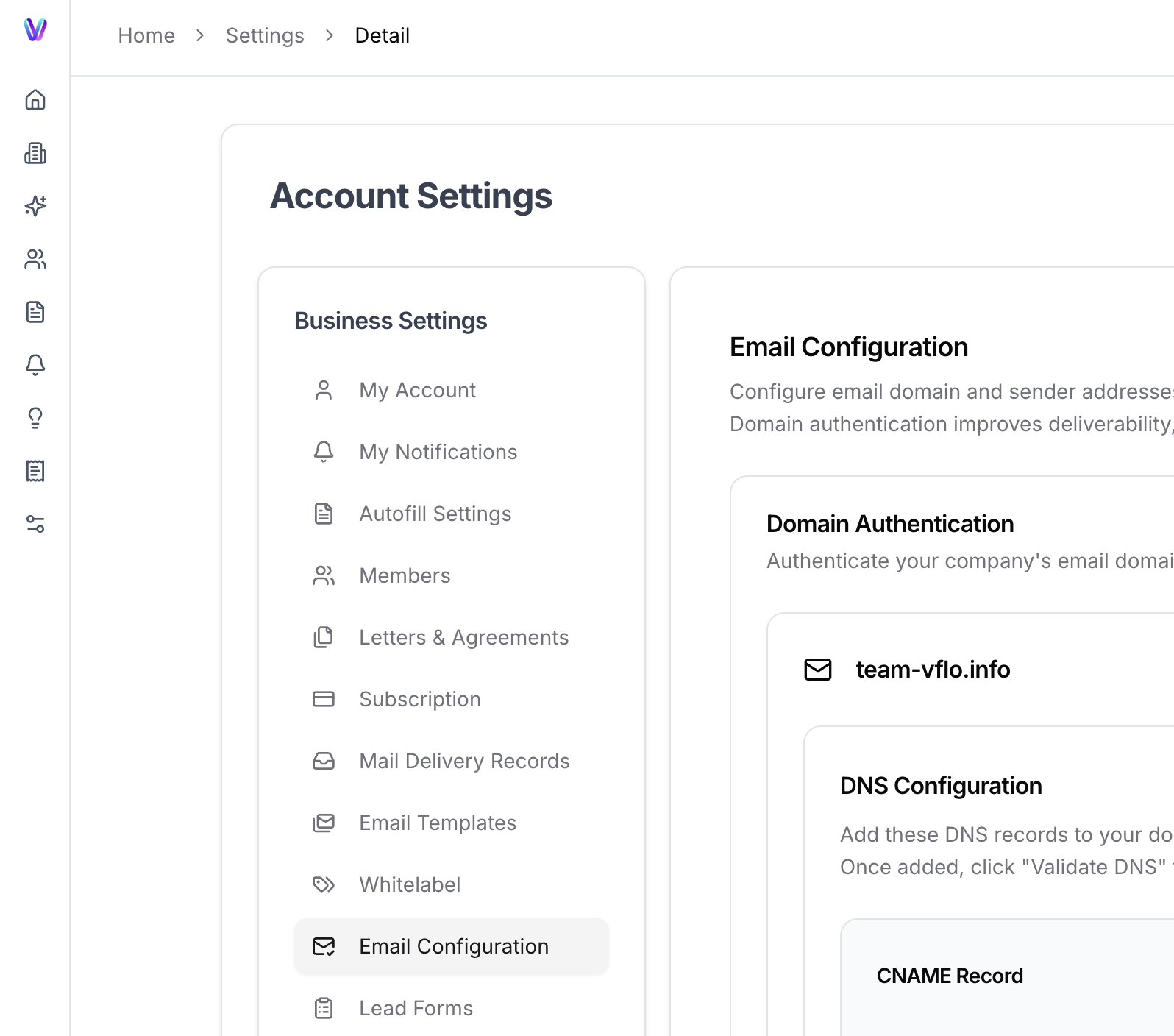
Task: Open the building icon in sidebar
Action: 35,153
